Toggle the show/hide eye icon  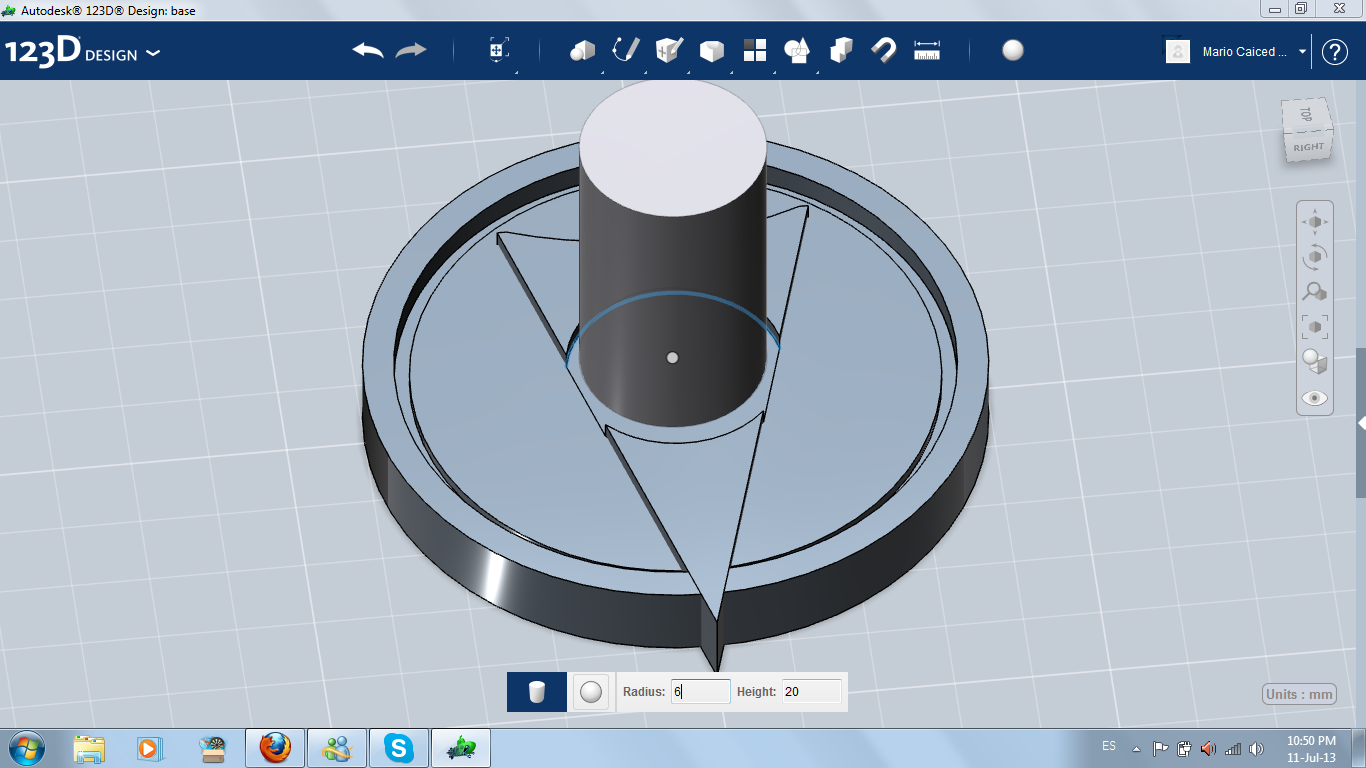tap(1315, 398)
